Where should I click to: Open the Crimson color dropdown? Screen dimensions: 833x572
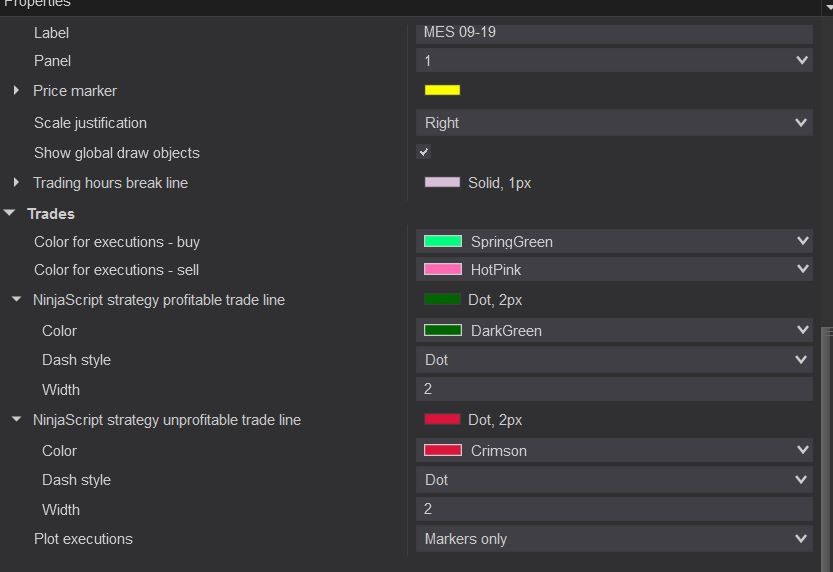click(x=614, y=451)
